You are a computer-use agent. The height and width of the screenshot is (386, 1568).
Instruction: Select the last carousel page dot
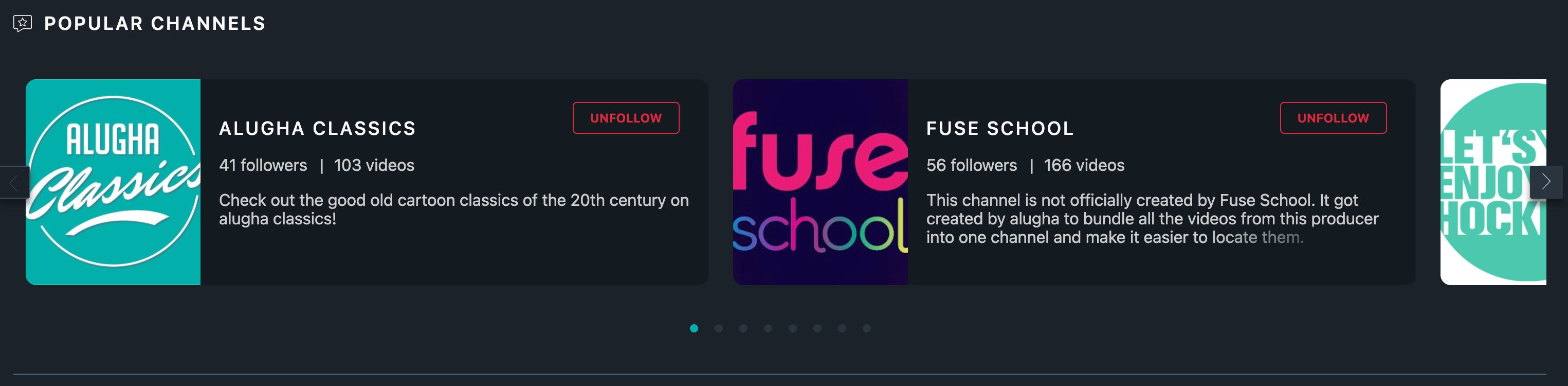[x=867, y=328]
